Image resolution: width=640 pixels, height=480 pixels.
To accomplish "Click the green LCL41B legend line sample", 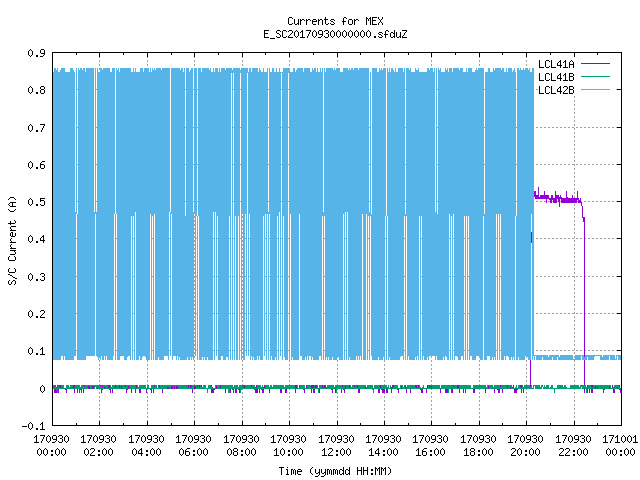I will tap(595, 77).
